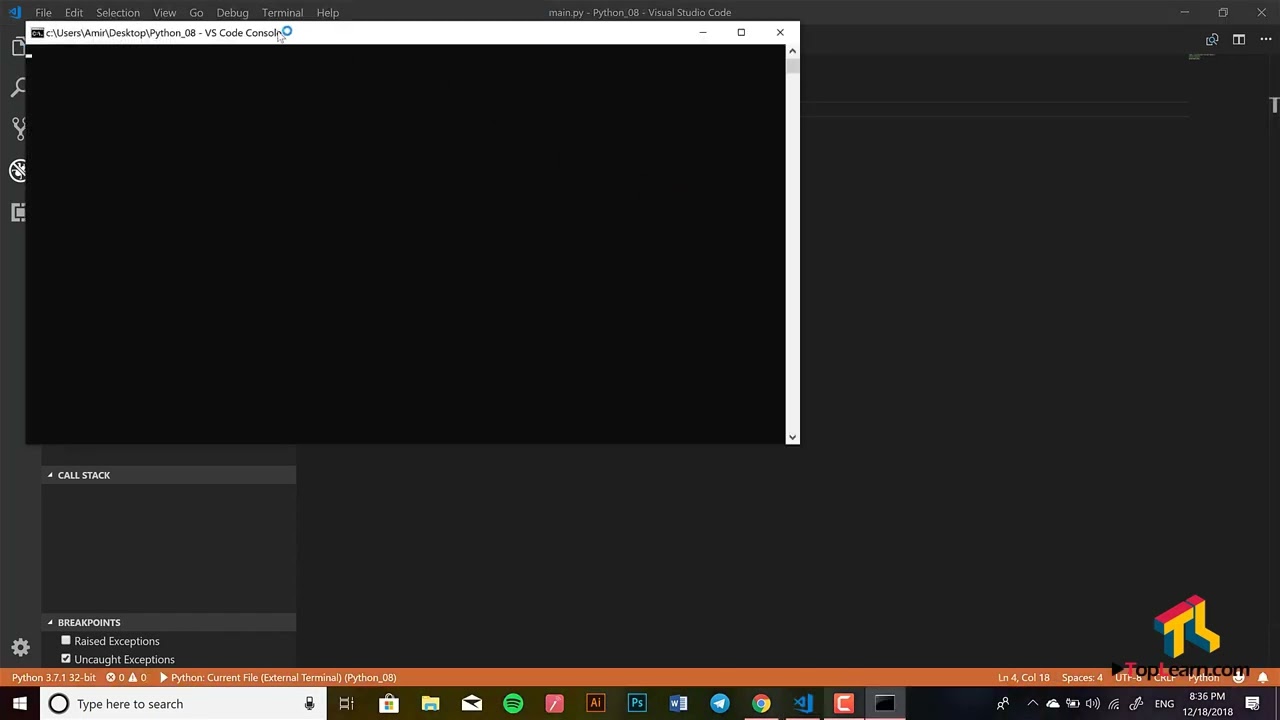The width and height of the screenshot is (1280, 720).
Task: Open the Edit menu
Action: (x=74, y=12)
